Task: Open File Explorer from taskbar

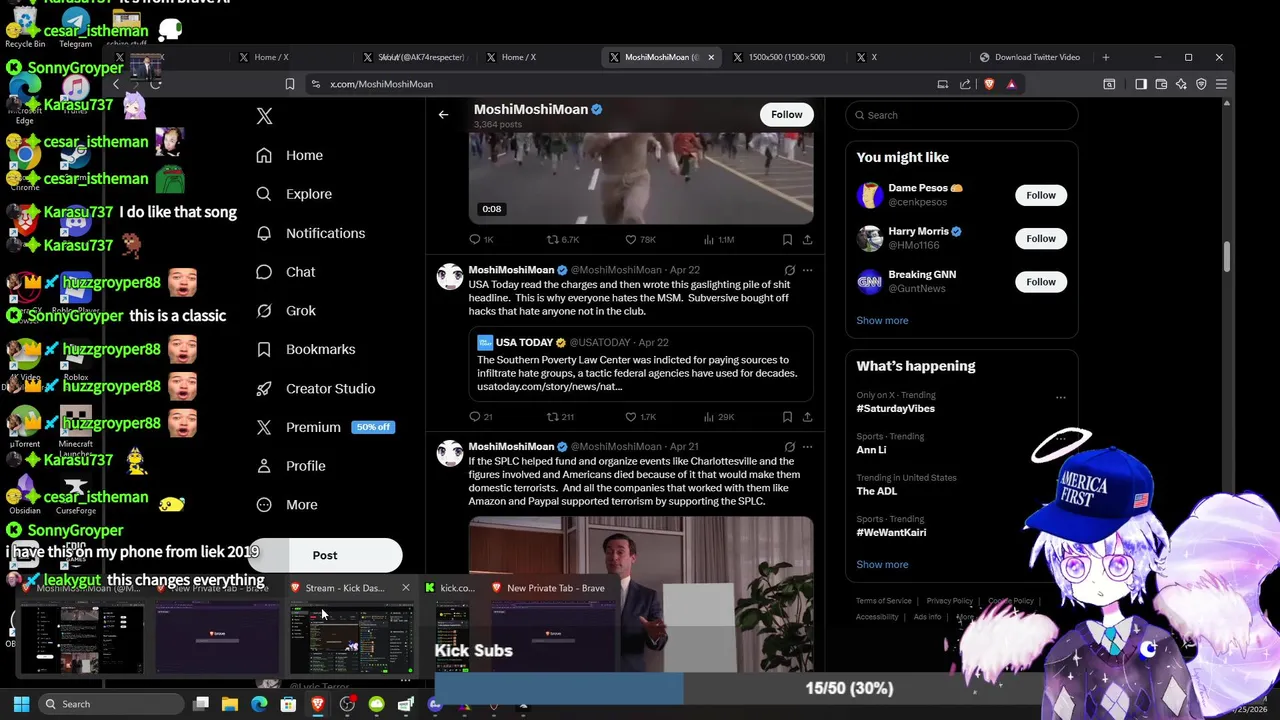Action: coord(229,704)
